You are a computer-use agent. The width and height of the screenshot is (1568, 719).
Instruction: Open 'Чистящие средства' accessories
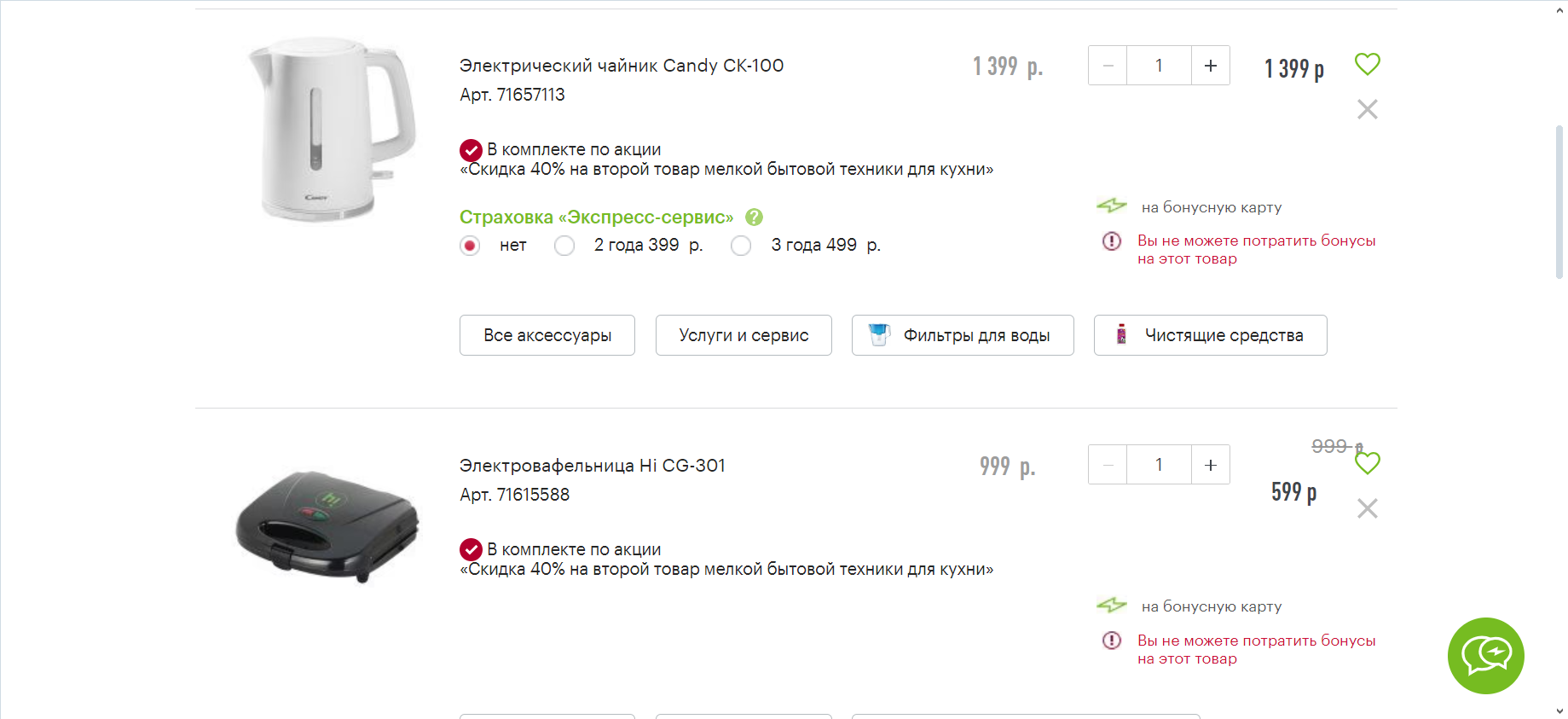pos(1210,335)
